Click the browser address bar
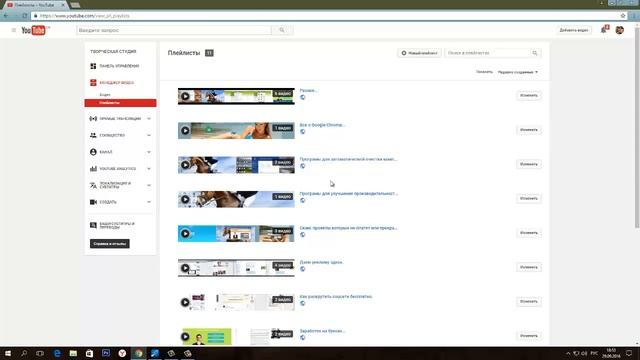 tap(327, 16)
